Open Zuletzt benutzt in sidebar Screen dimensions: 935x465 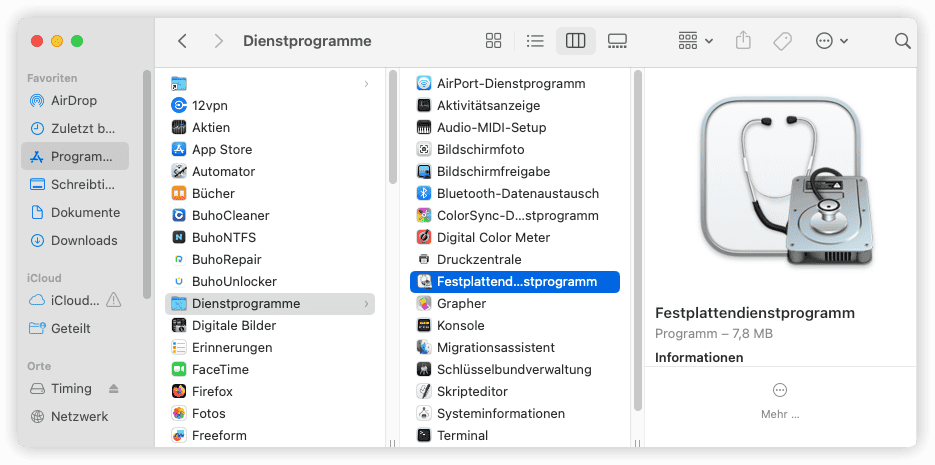coord(75,129)
